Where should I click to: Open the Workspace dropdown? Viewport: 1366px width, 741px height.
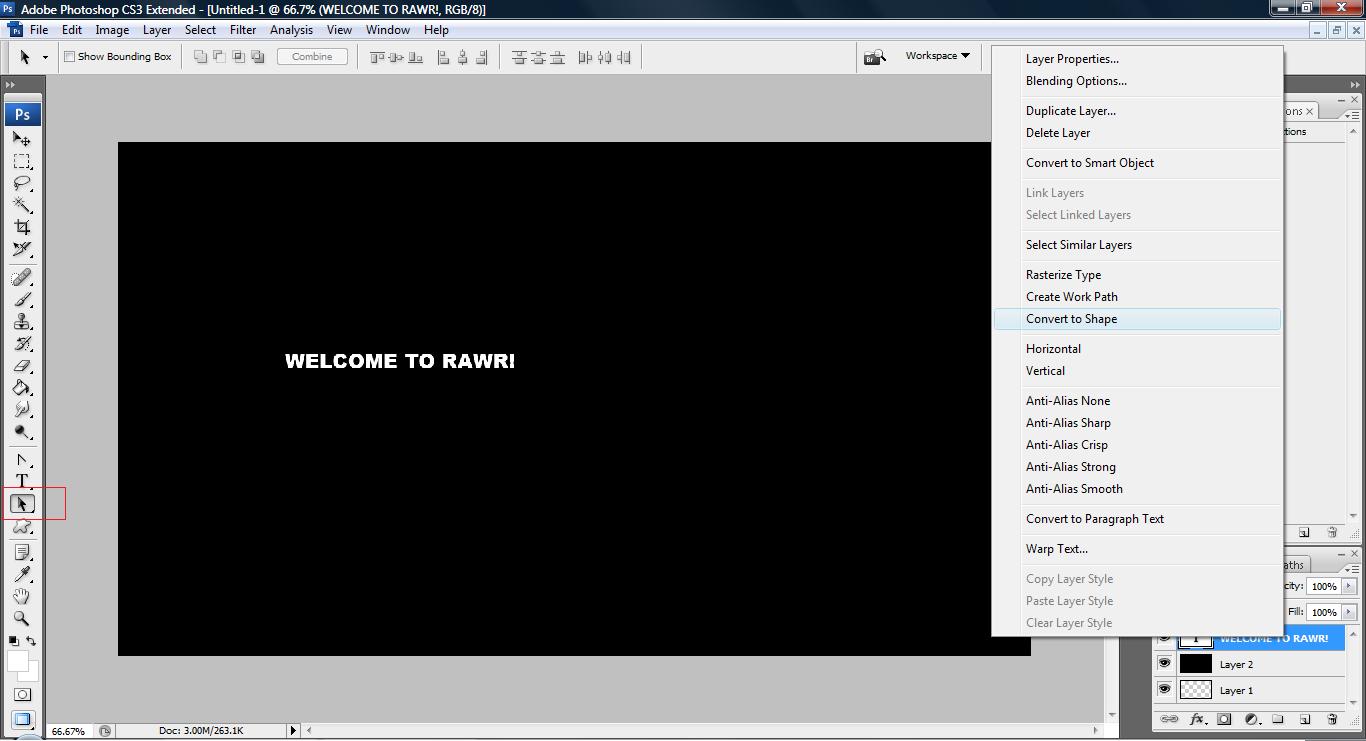tap(937, 56)
